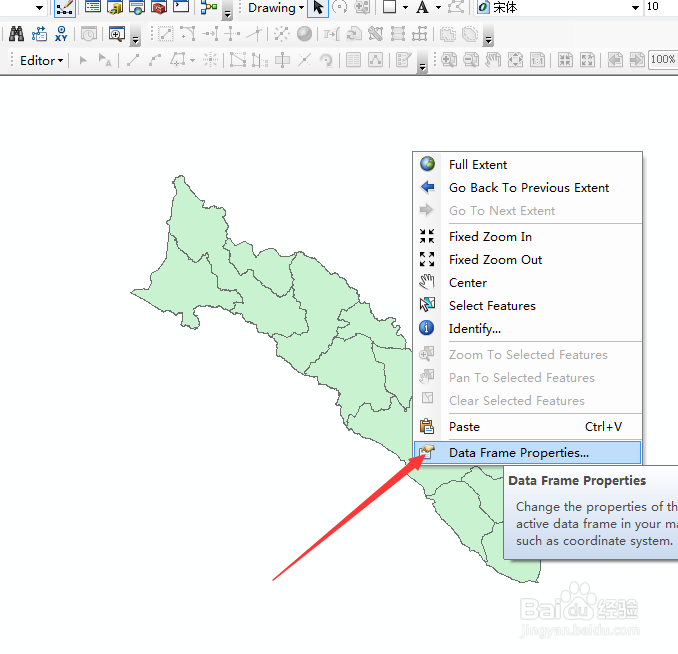The image size is (678, 654).
Task: Expand overflow options after ModelBuilder icon
Action: click(227, 13)
